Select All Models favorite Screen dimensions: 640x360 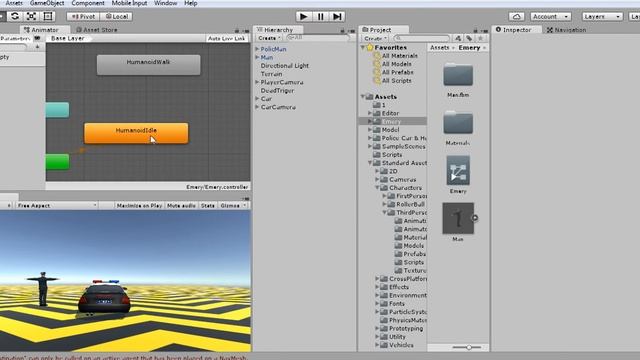tap(396, 64)
